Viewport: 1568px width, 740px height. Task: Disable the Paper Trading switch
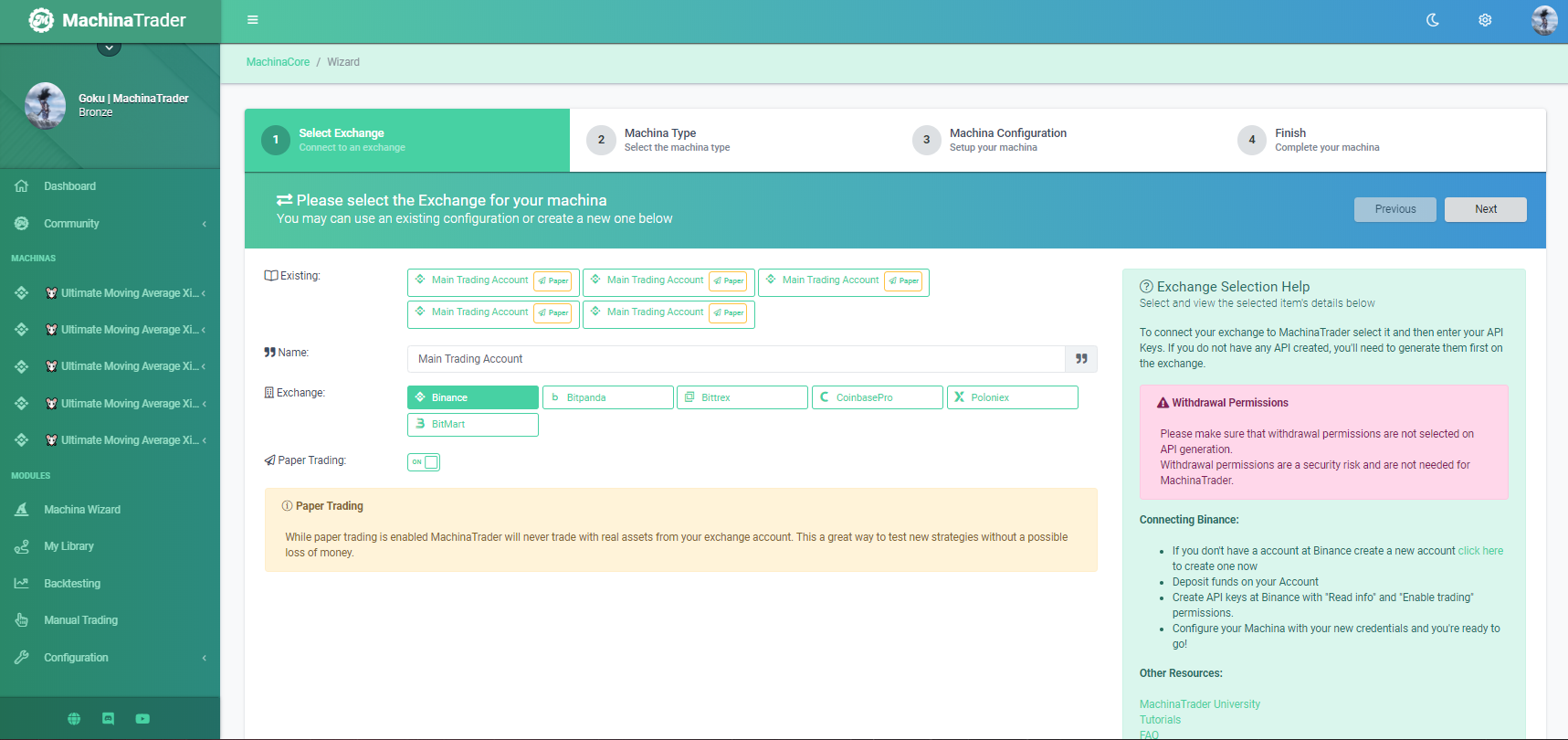click(424, 462)
